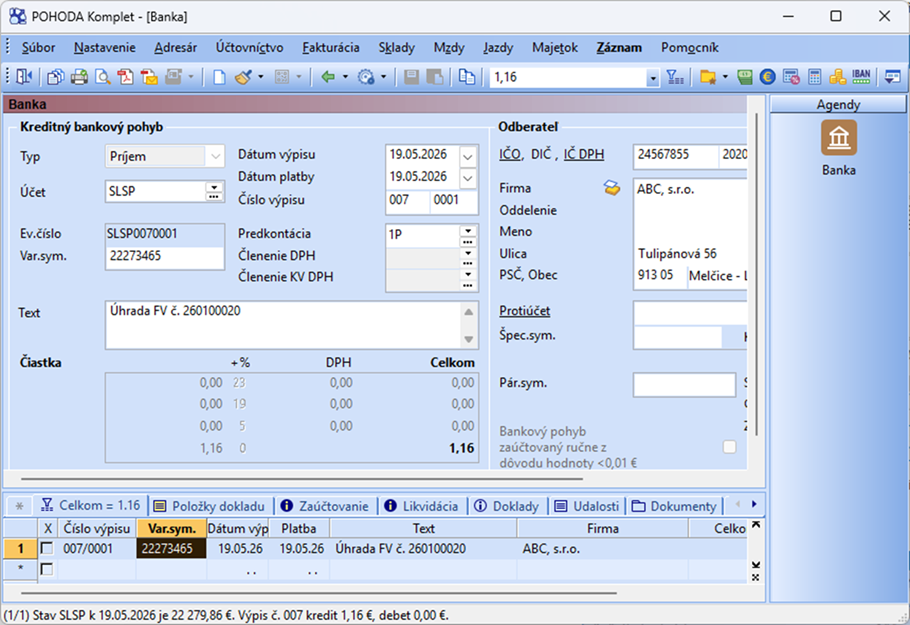The image size is (910, 625).
Task: Click the last toolbar window panel icon
Action: [x=893, y=77]
